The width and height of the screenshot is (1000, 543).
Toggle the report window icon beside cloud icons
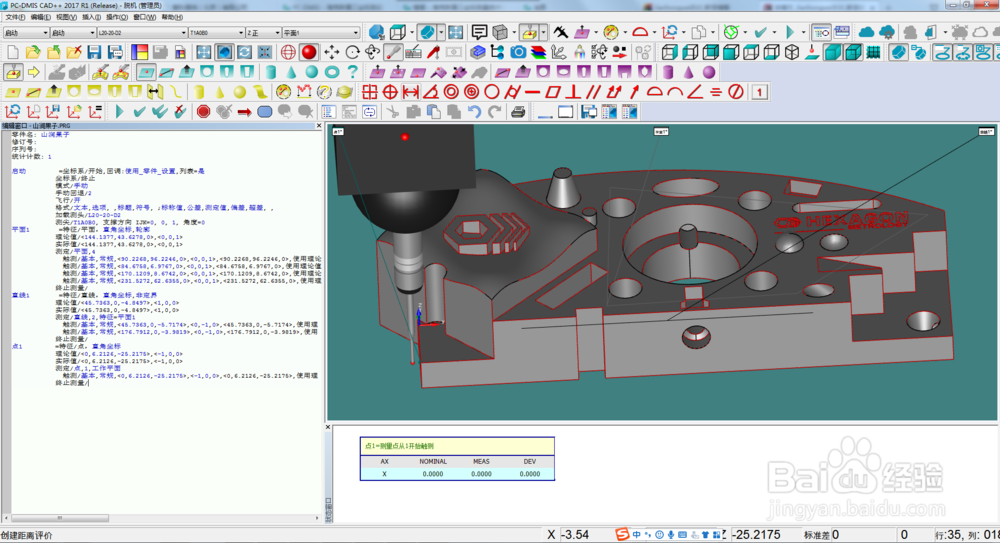click(x=842, y=32)
